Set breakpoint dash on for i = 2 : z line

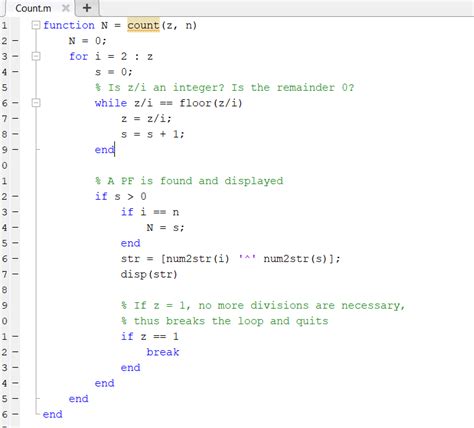(x=15, y=56)
